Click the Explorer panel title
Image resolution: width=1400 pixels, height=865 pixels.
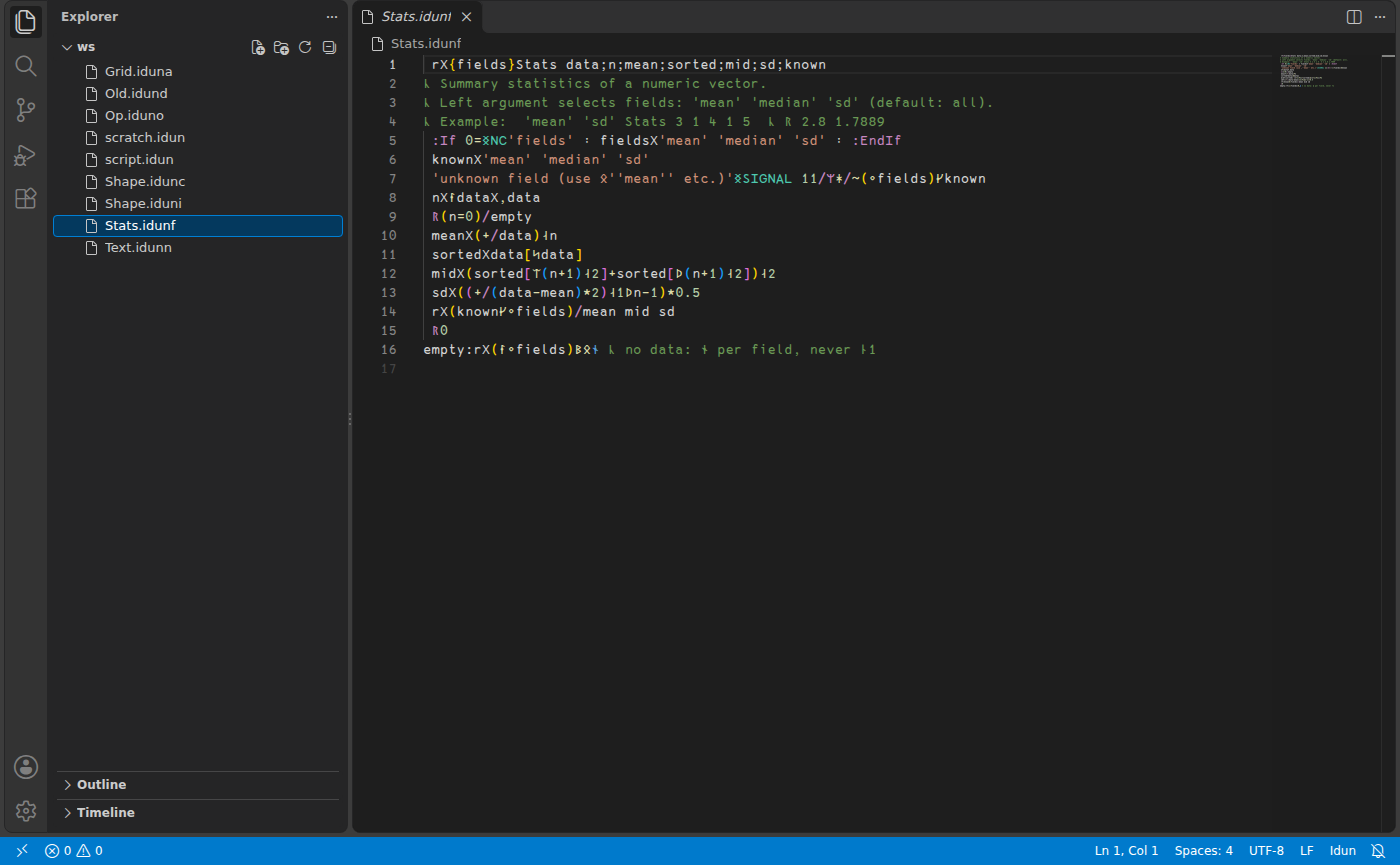pos(89,17)
